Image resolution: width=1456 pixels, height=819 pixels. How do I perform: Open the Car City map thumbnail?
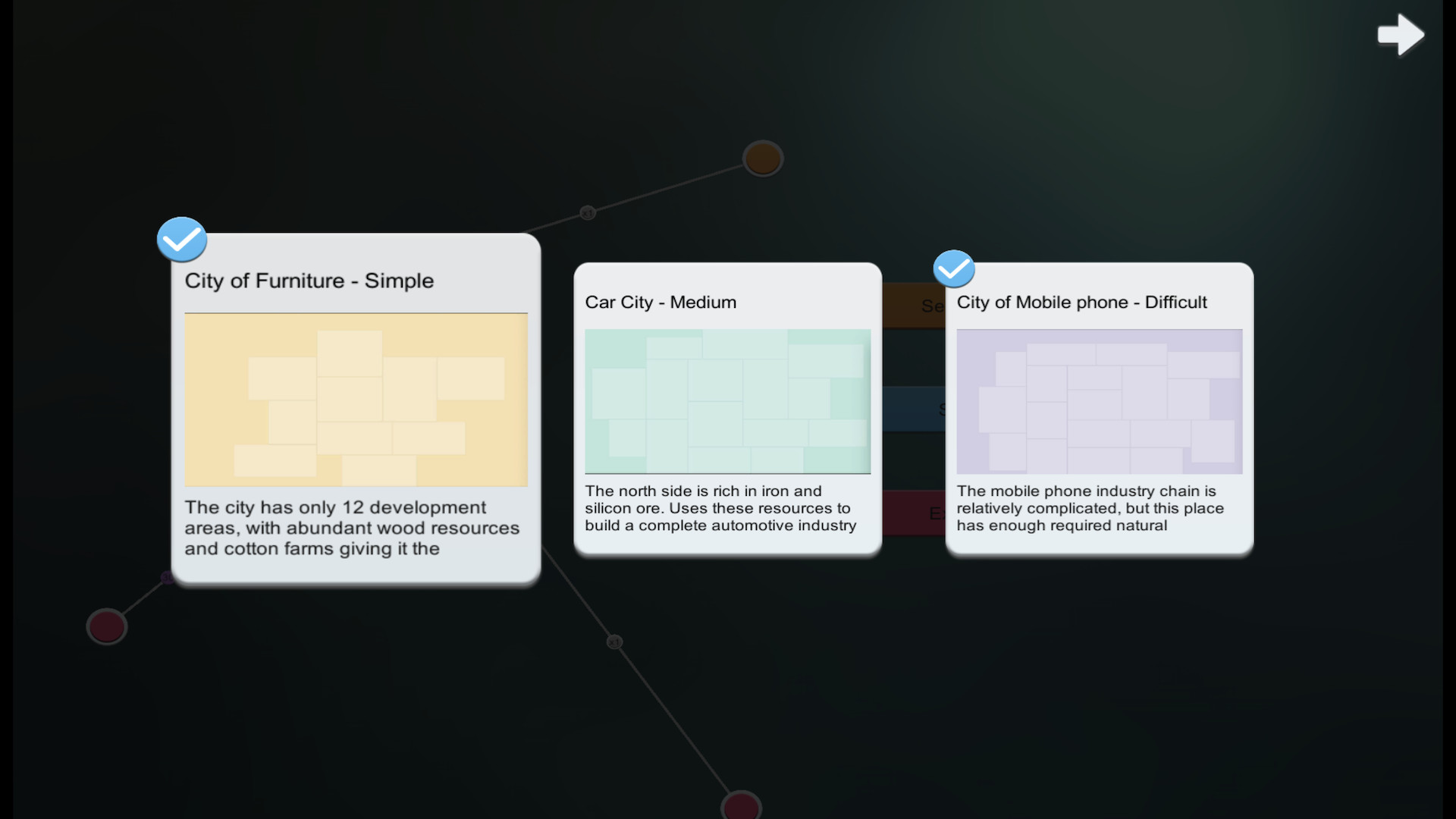727,401
